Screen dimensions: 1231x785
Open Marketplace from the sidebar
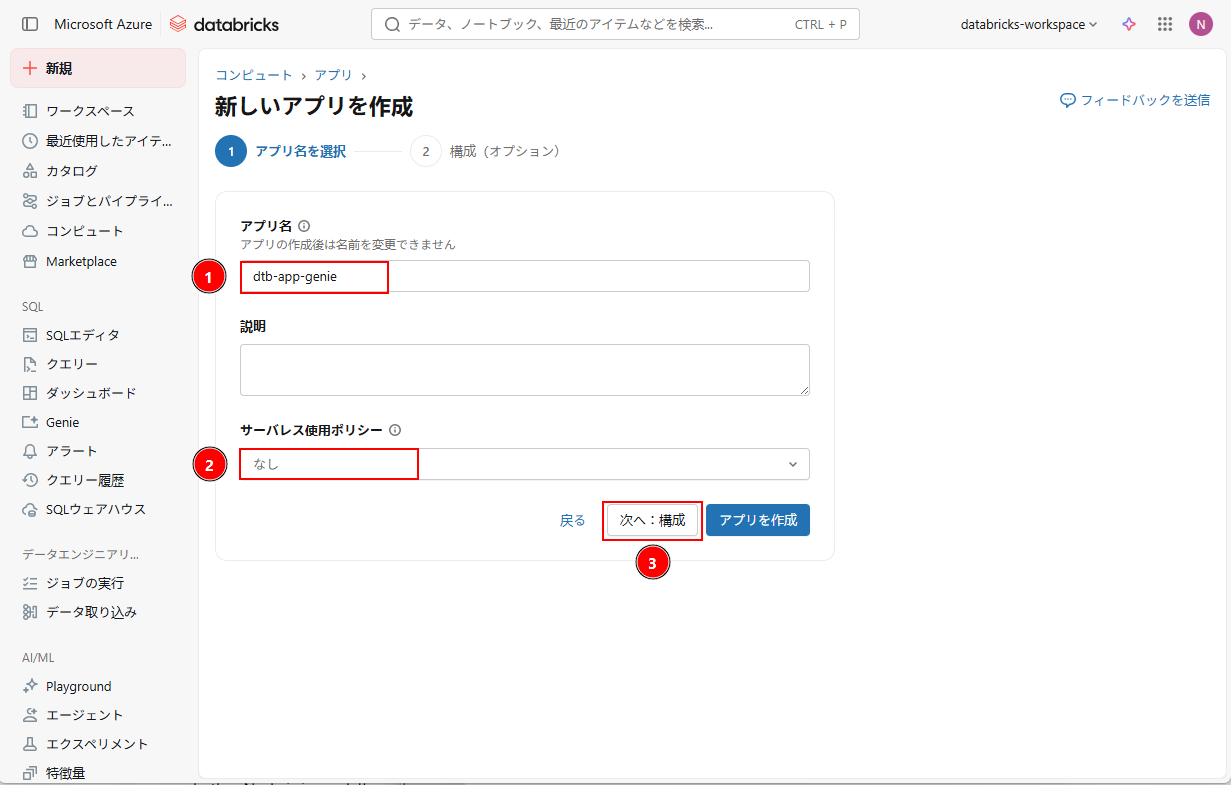click(81, 261)
